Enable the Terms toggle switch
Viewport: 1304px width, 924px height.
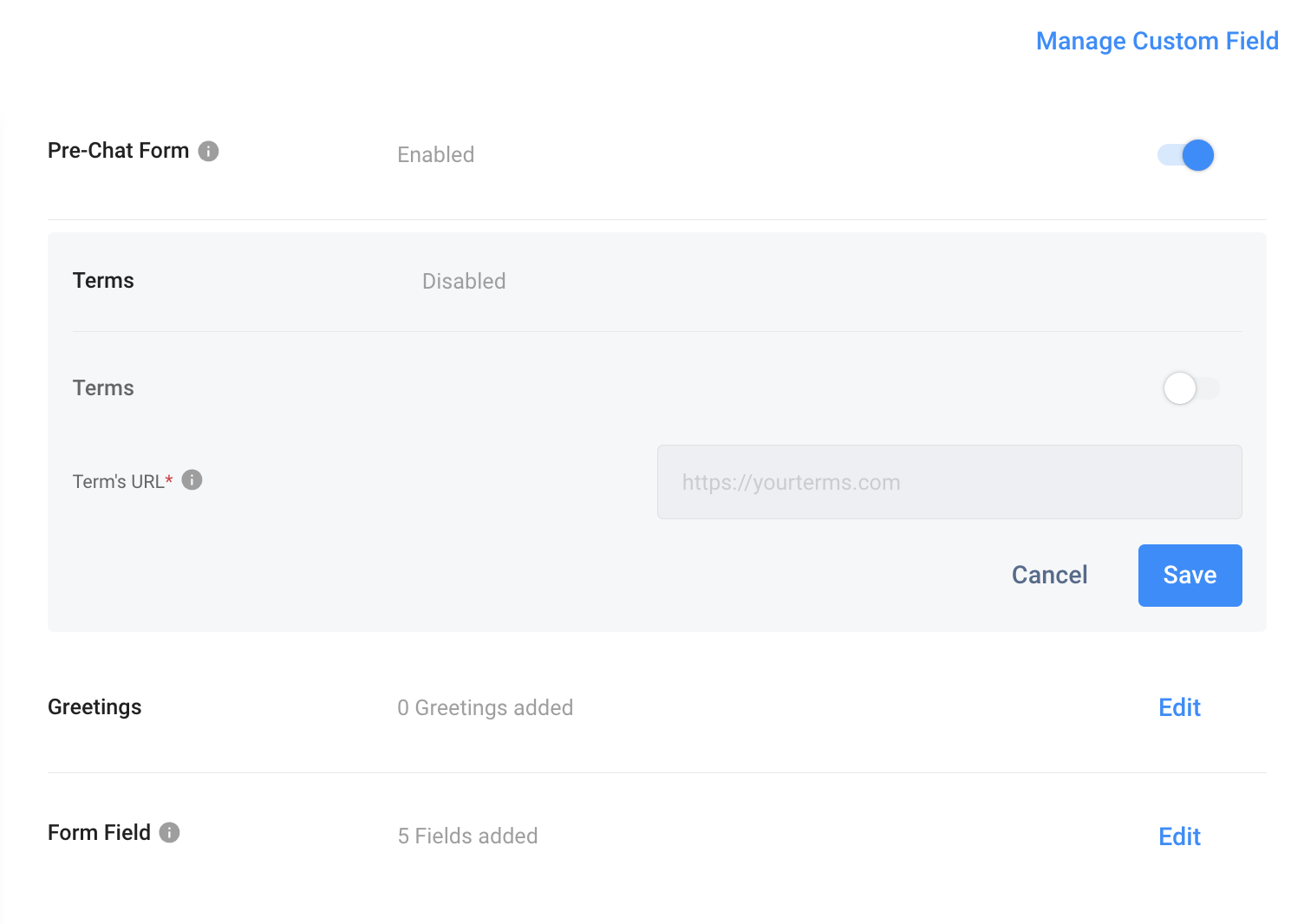click(1190, 388)
